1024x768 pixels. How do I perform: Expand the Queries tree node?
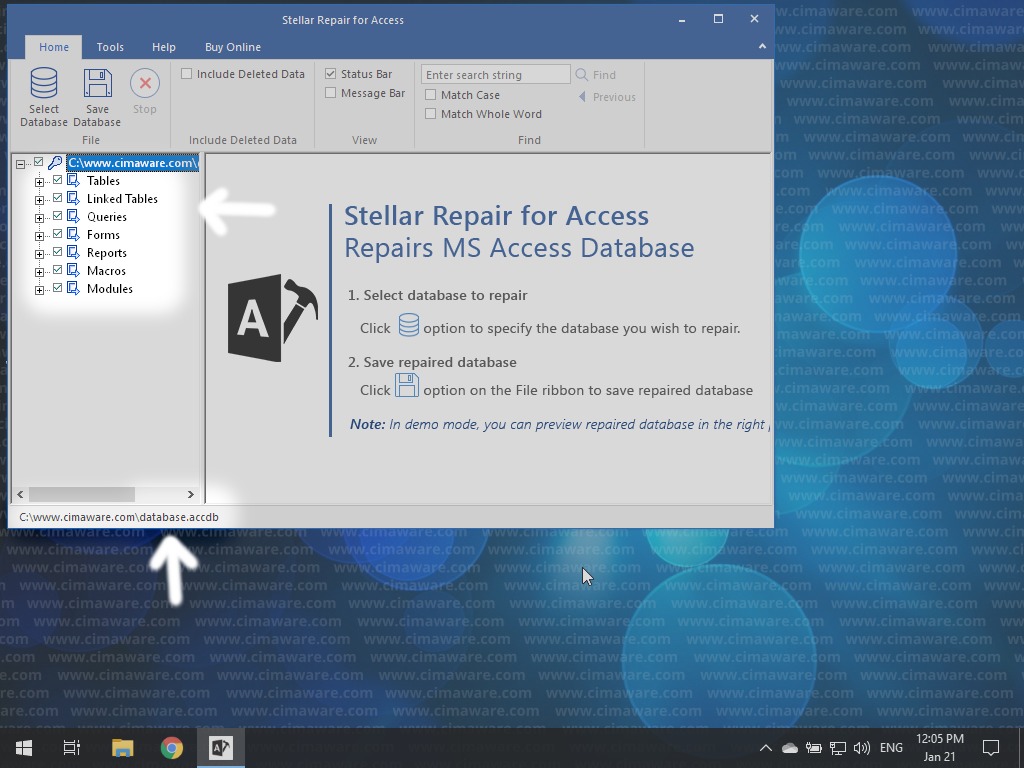[39, 218]
